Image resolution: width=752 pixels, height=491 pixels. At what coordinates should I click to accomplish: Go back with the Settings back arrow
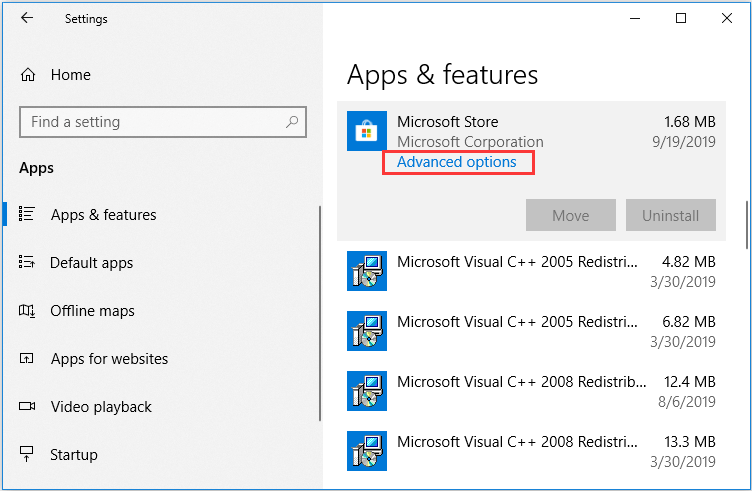27,18
